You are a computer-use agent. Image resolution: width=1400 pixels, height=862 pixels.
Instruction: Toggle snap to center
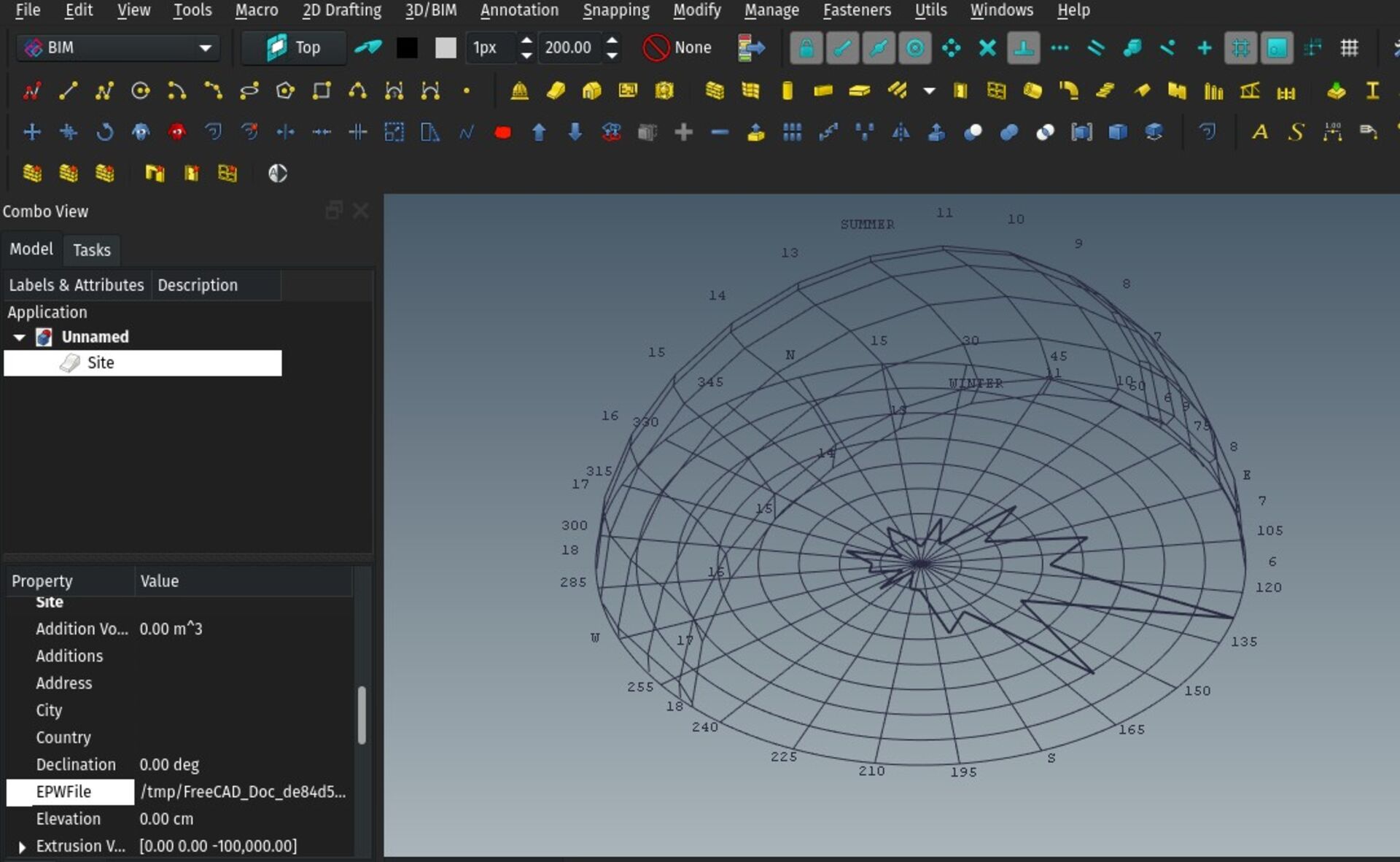914,48
